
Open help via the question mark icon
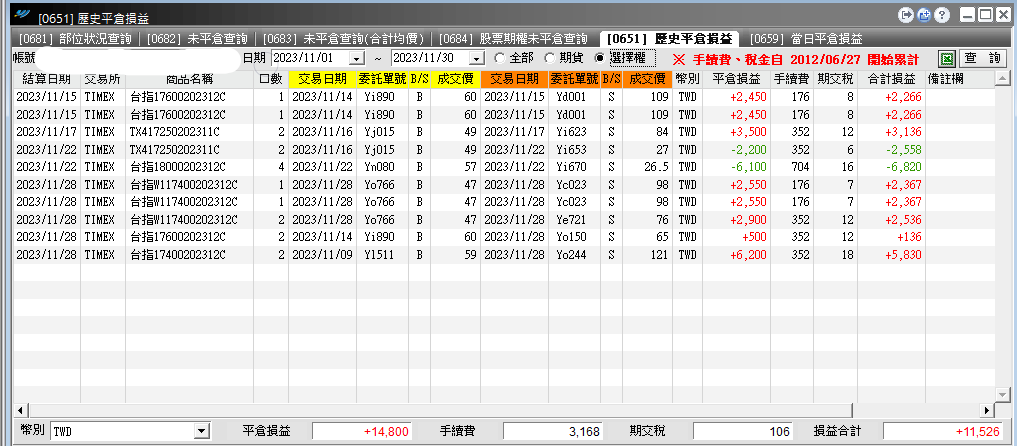[x=942, y=14]
